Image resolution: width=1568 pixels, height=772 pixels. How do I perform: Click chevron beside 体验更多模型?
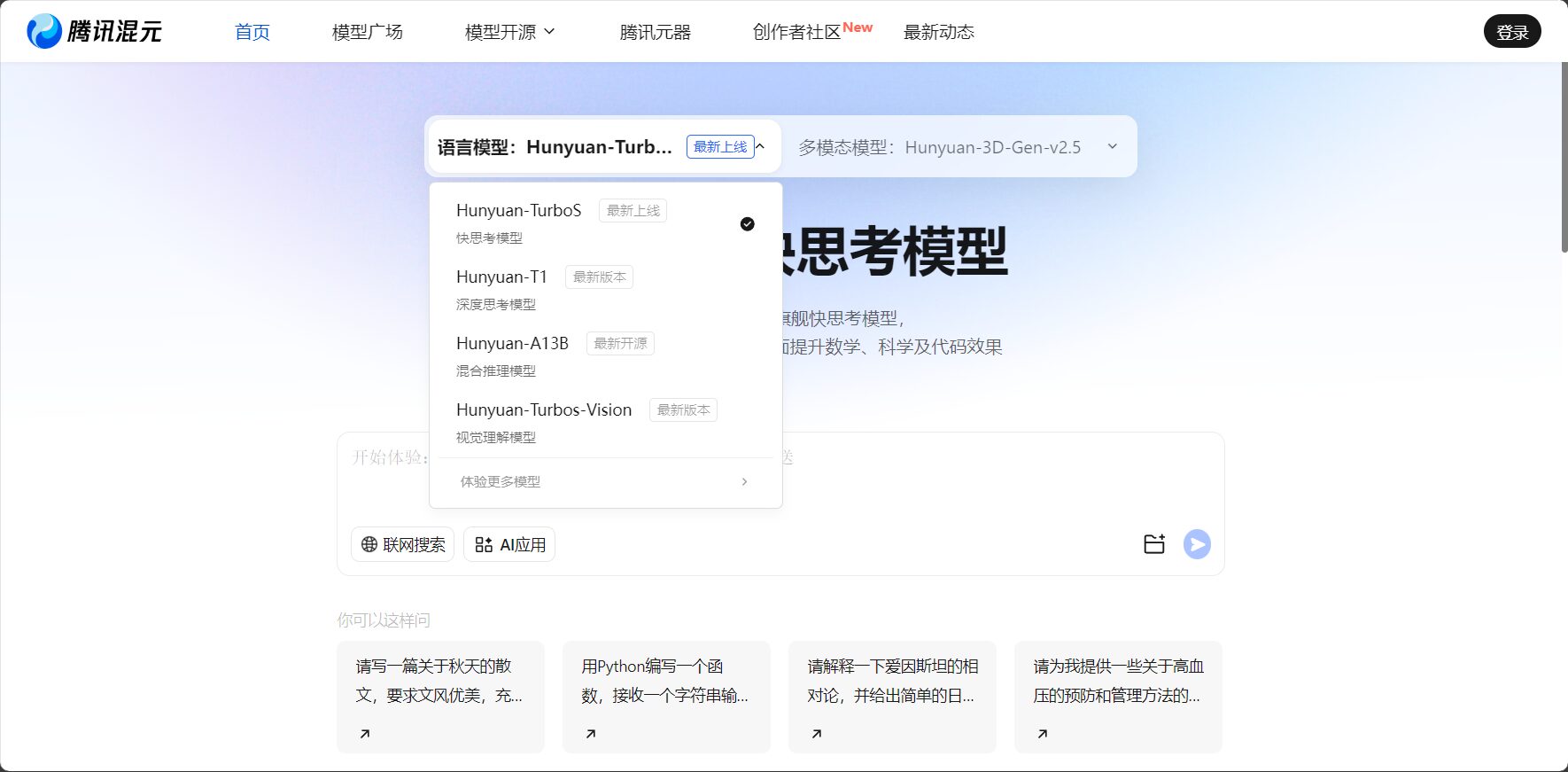pos(744,481)
